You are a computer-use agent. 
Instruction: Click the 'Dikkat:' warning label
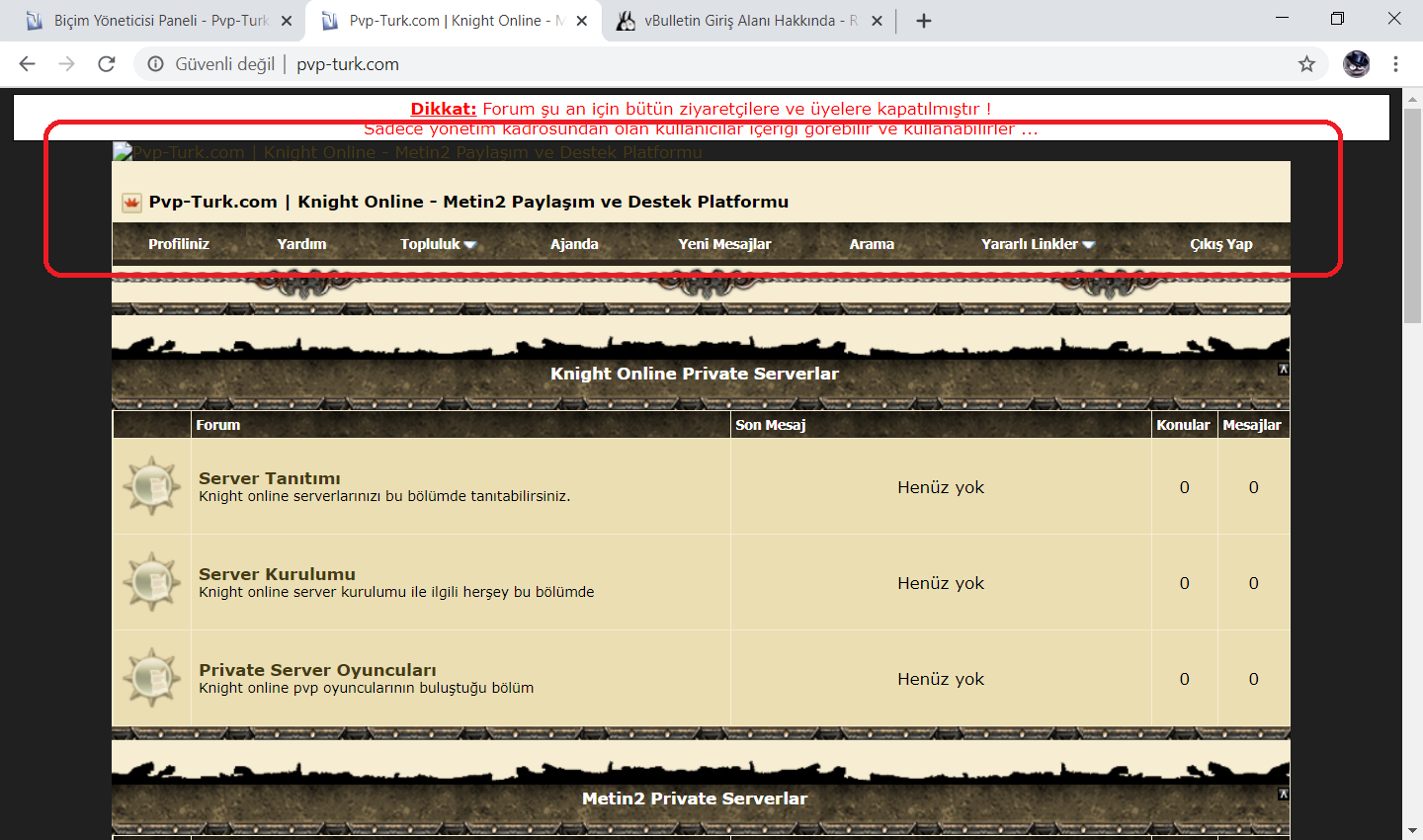[x=444, y=109]
